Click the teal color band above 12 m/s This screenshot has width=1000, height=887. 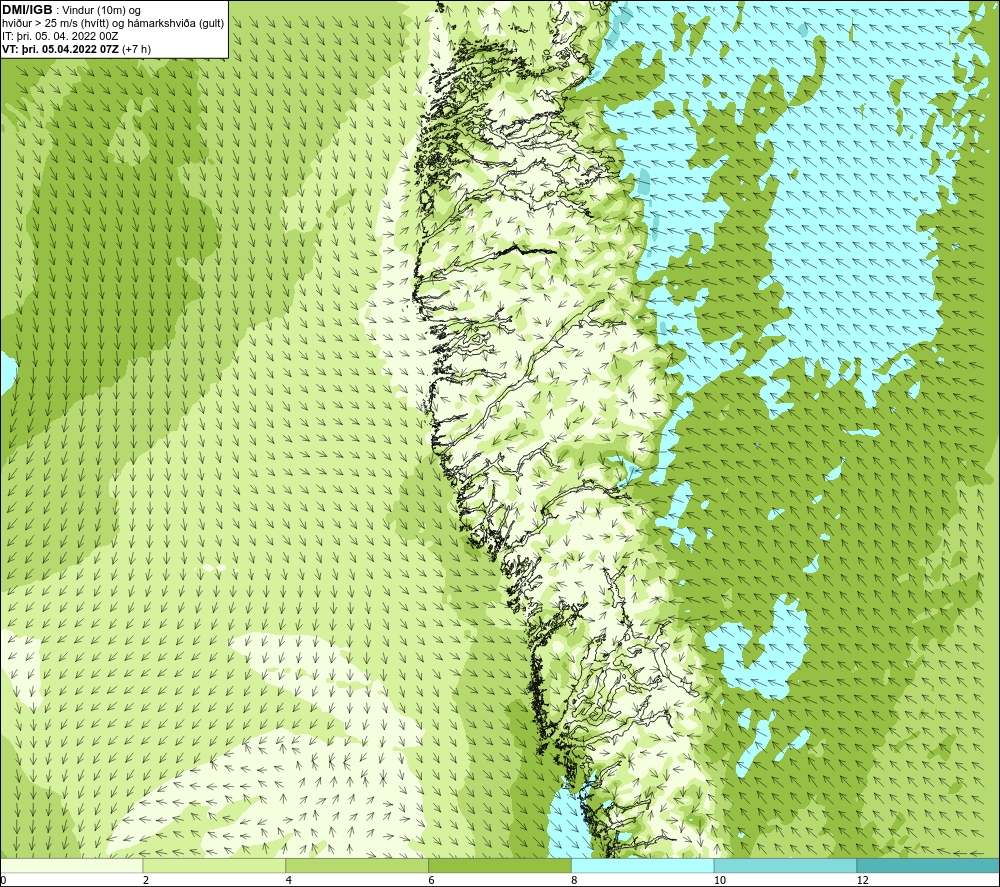[x=929, y=865]
